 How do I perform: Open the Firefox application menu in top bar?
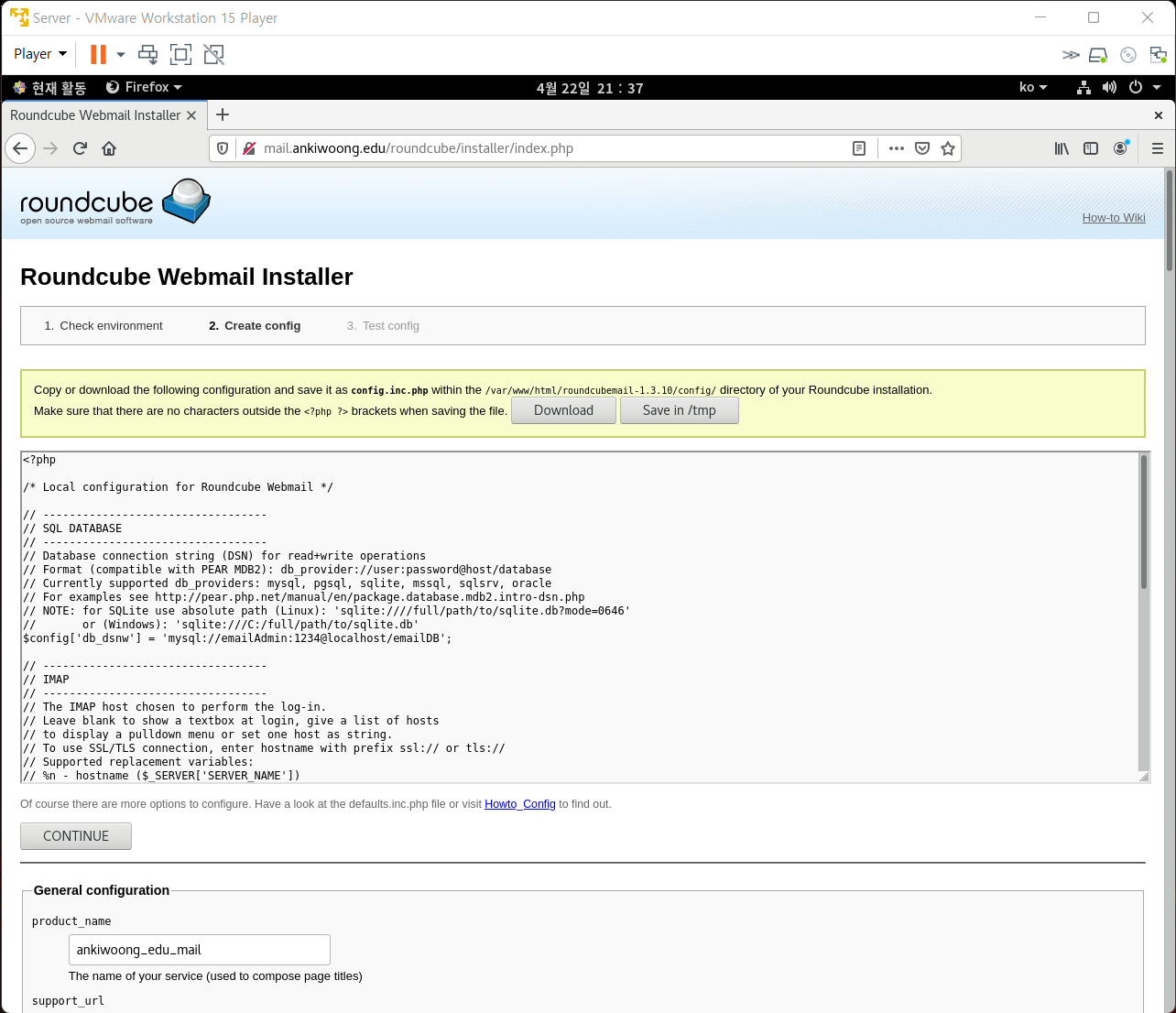tap(145, 87)
